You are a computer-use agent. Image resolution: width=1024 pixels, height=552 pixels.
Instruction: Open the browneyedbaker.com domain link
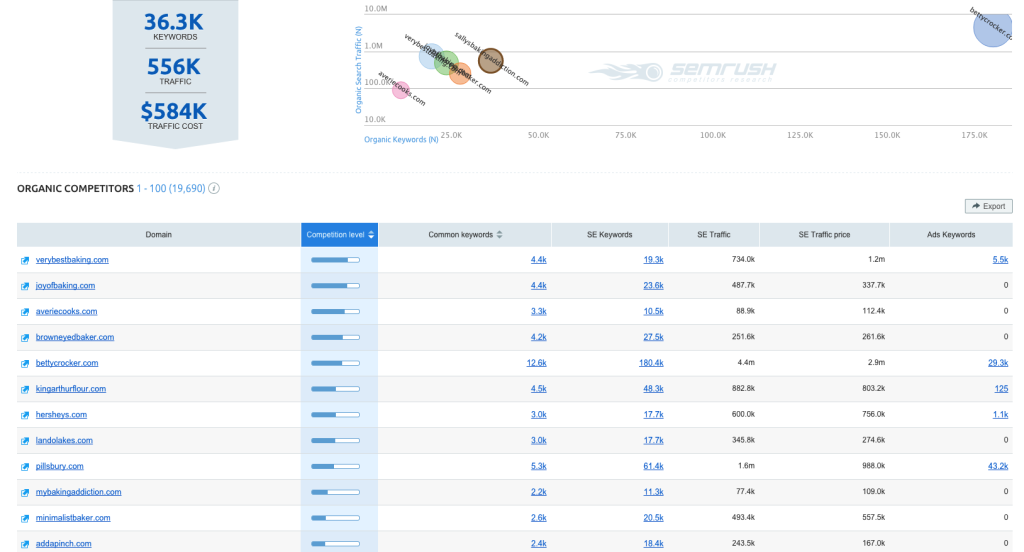[74, 337]
